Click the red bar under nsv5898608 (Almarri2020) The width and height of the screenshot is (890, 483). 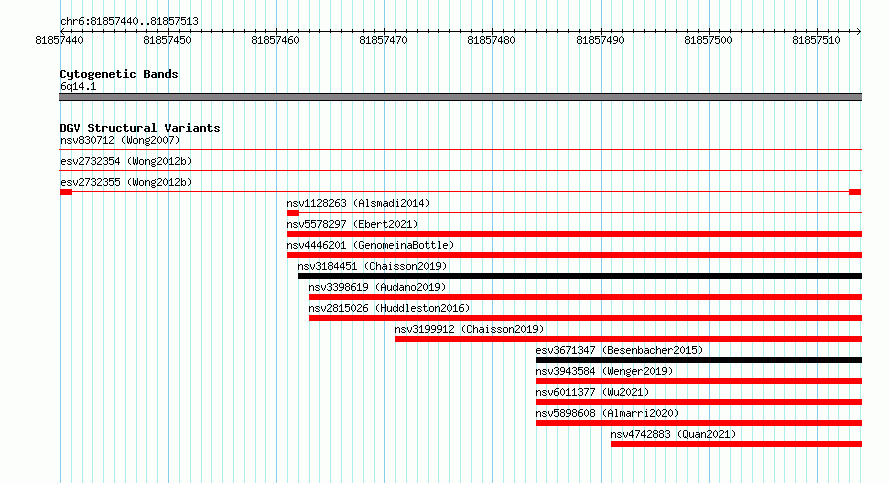[x=699, y=423]
